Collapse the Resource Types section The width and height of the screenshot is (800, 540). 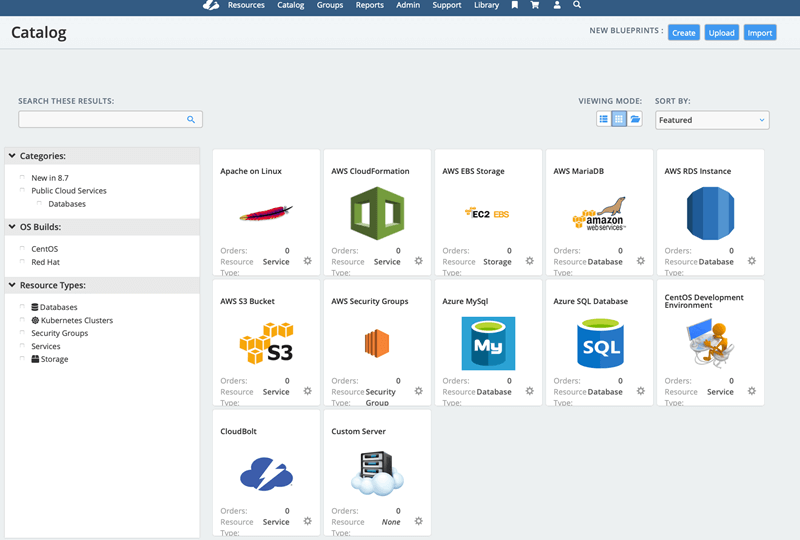[12, 285]
